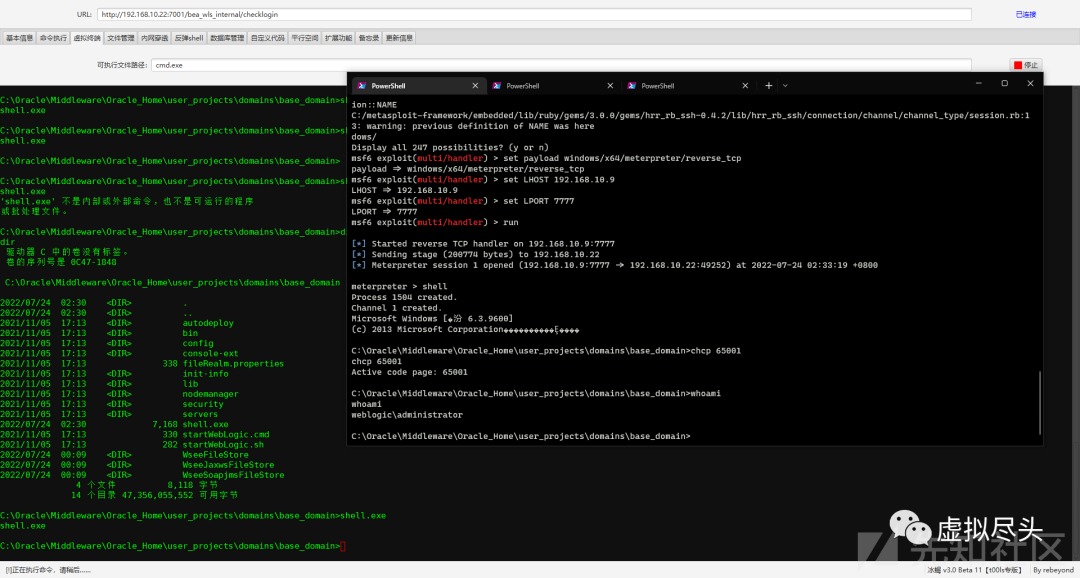Screen dimensions: 1080x578
Task: Close the PowerShell terminal window
Action: (x=1030, y=83)
